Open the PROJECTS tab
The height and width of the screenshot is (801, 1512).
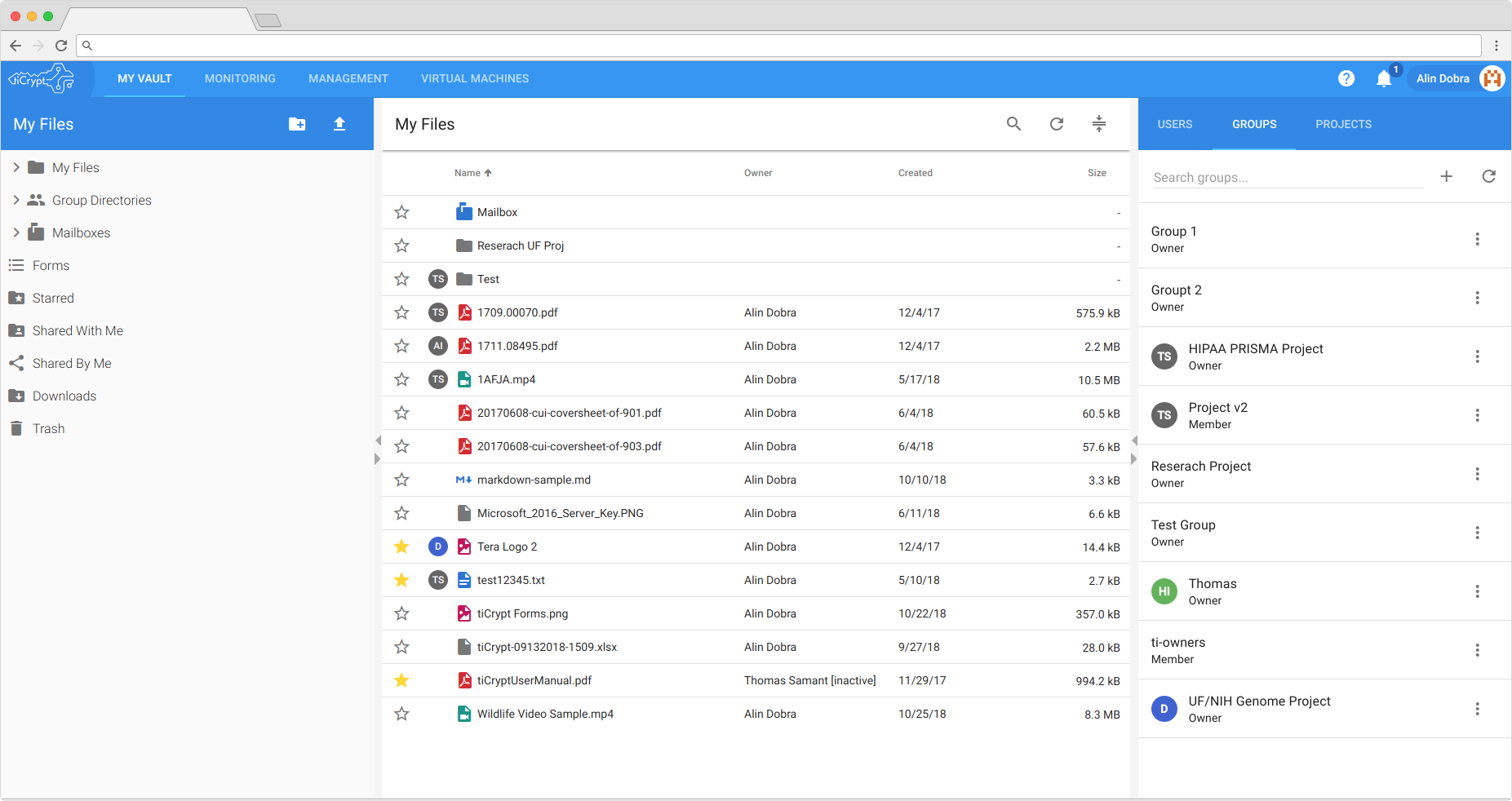tap(1343, 124)
